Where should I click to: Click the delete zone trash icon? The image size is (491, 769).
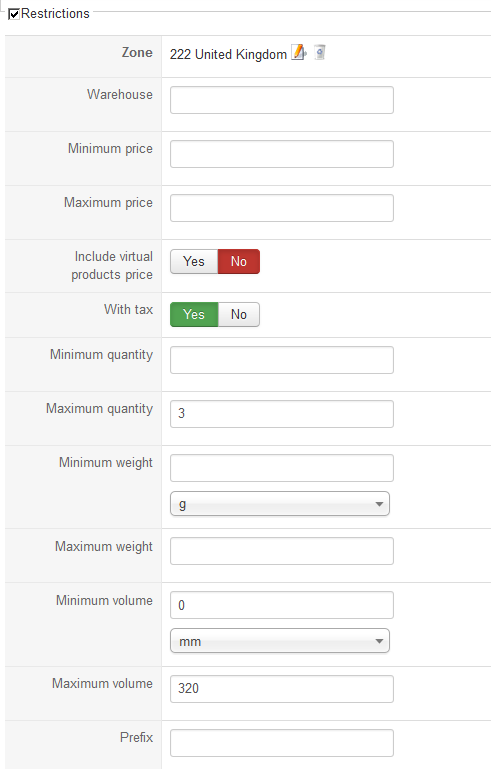[320, 52]
